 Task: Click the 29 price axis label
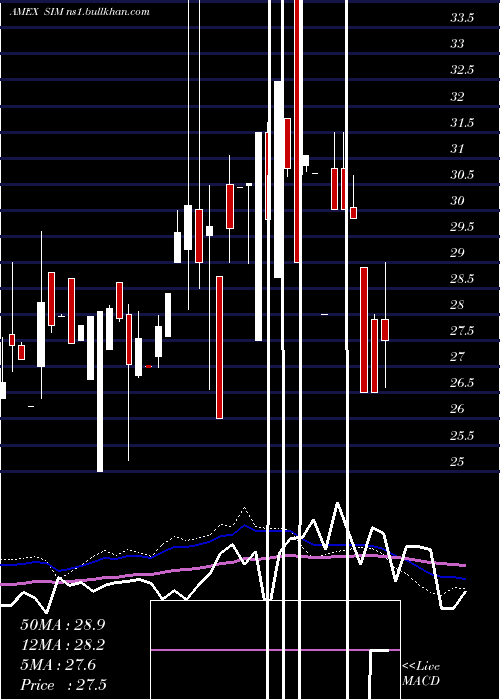pyautogui.click(x=457, y=253)
